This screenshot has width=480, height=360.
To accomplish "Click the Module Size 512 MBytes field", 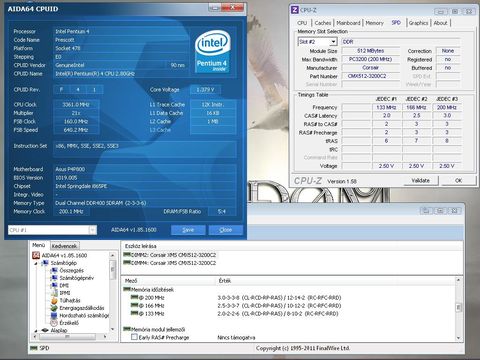I will (x=371, y=51).
